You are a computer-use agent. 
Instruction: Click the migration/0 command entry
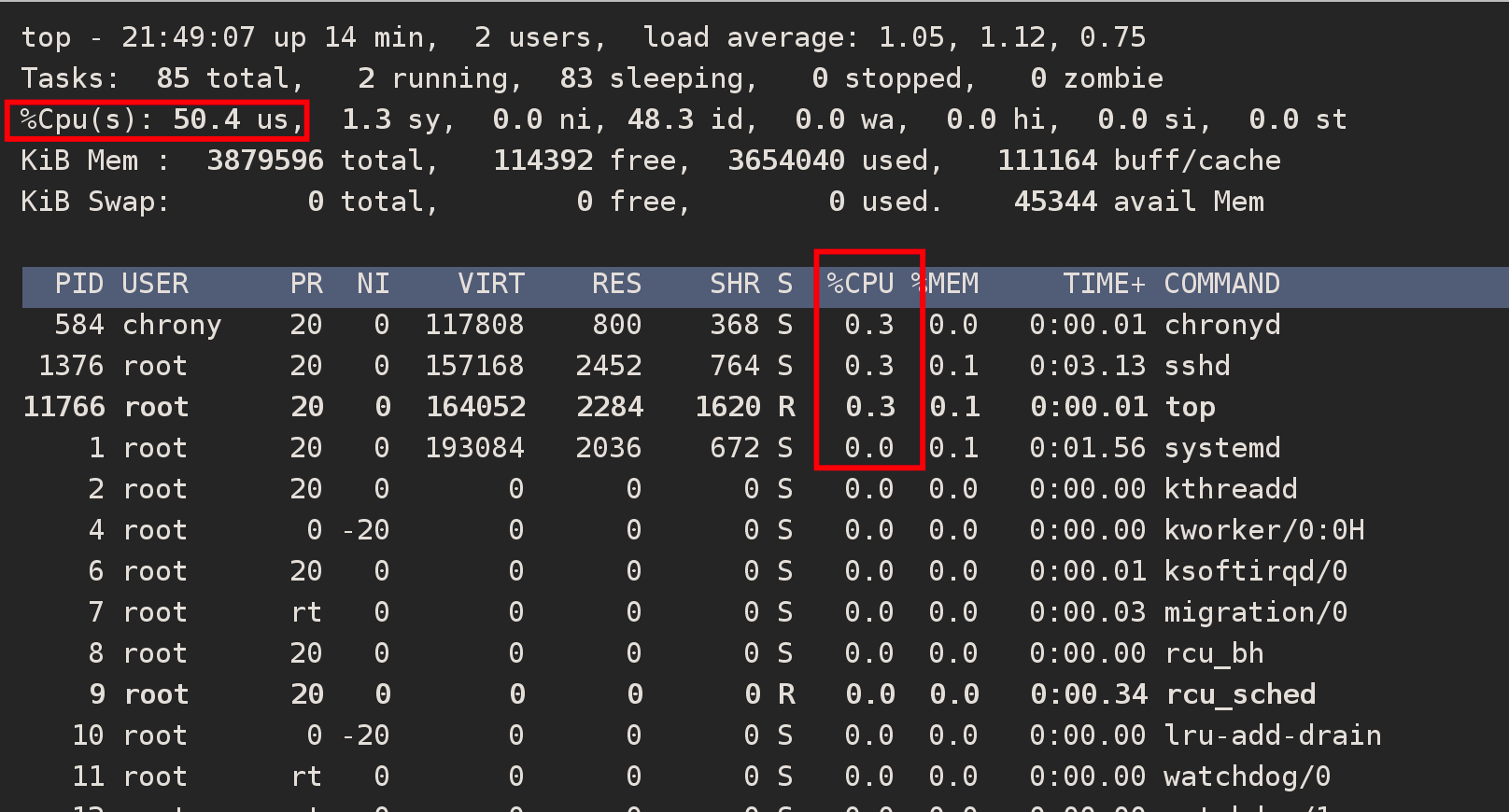[x=1255, y=612]
